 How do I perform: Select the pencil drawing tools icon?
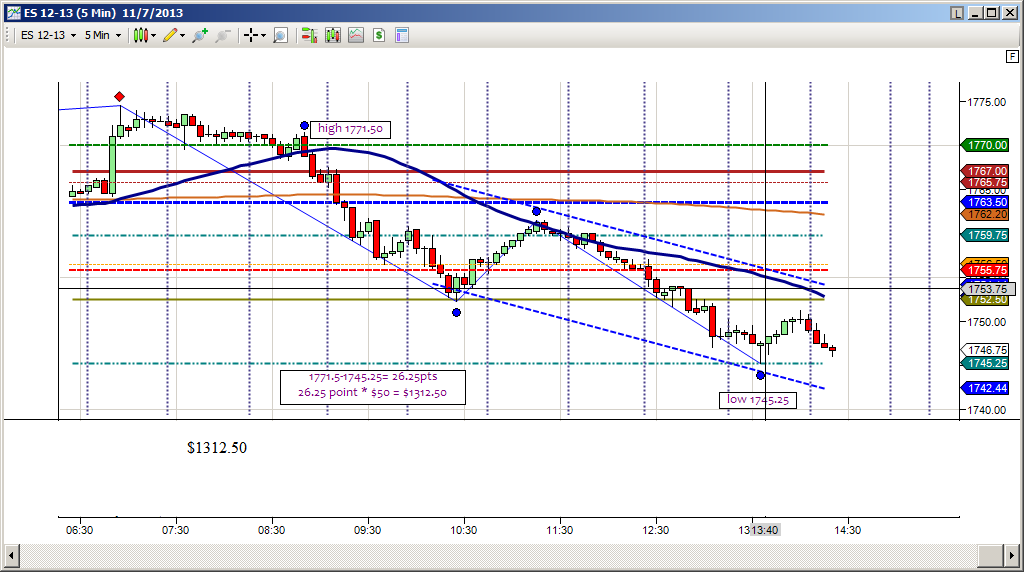click(x=170, y=35)
